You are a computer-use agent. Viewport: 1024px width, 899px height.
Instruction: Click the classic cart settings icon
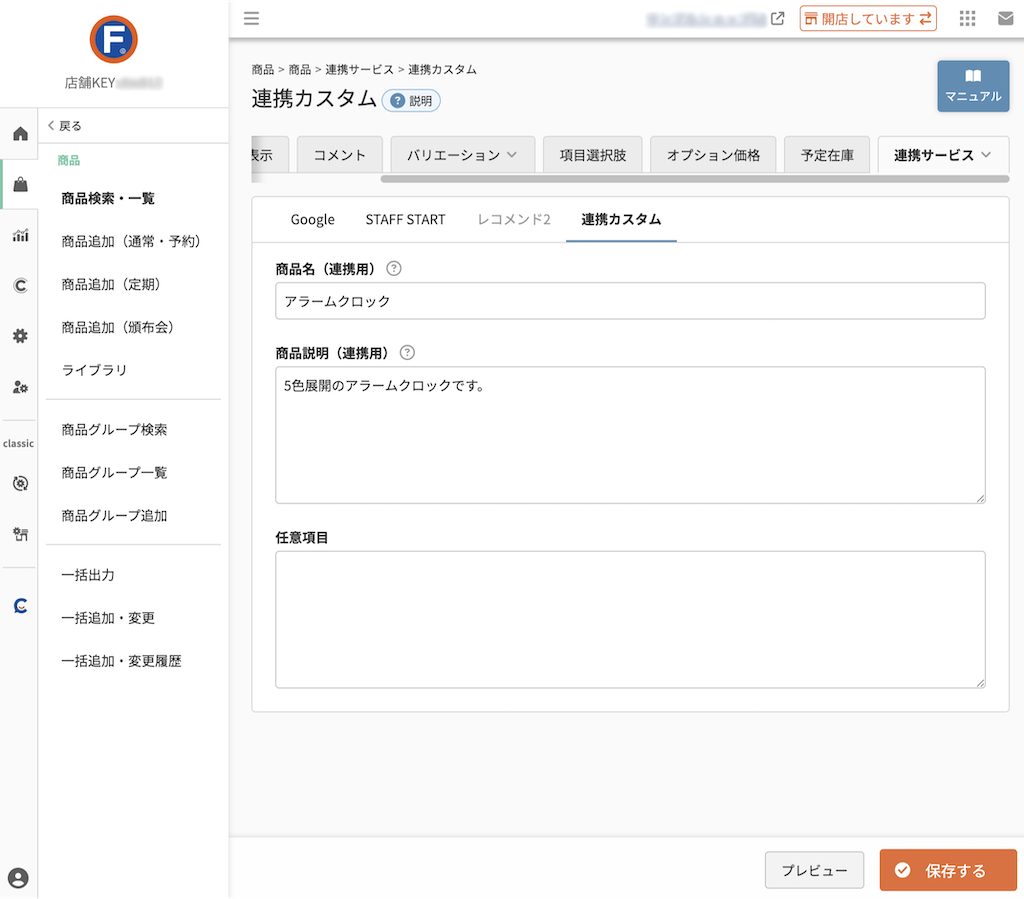pyautogui.click(x=20, y=534)
